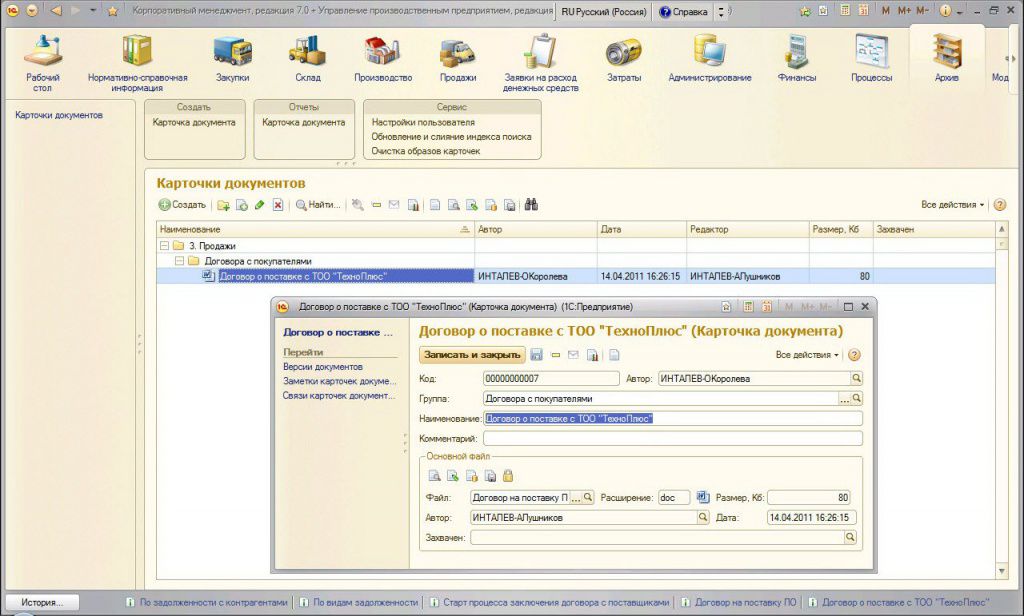Image resolution: width=1024 pixels, height=616 pixels.
Task: Click the Справка button in title bar
Action: [683, 12]
